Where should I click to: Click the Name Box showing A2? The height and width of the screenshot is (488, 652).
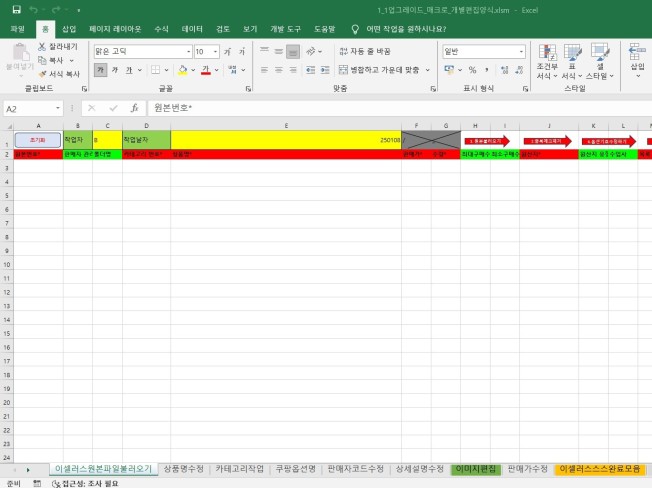(x=30, y=108)
